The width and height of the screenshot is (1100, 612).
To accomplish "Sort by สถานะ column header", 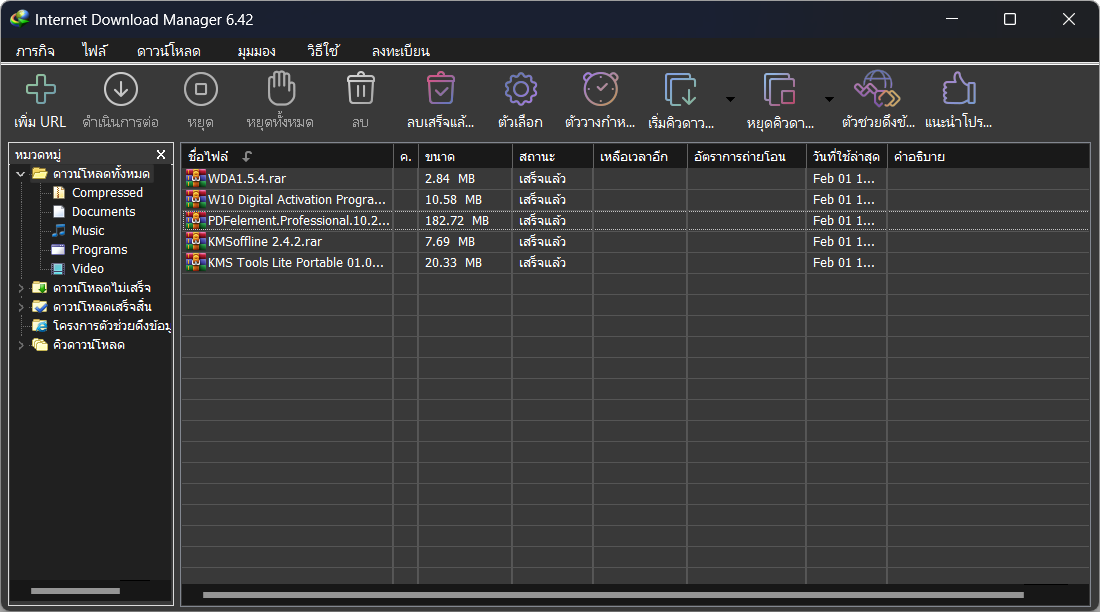I will coord(553,157).
